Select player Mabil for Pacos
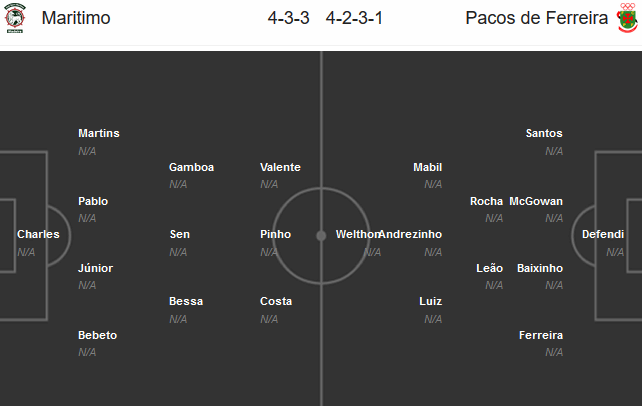Viewport: 642px width, 406px height. pyautogui.click(x=427, y=167)
